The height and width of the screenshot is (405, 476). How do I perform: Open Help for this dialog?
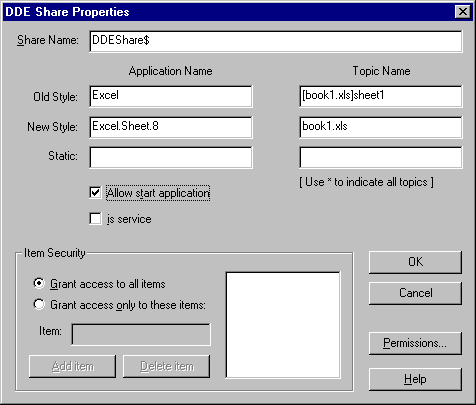pos(415,379)
